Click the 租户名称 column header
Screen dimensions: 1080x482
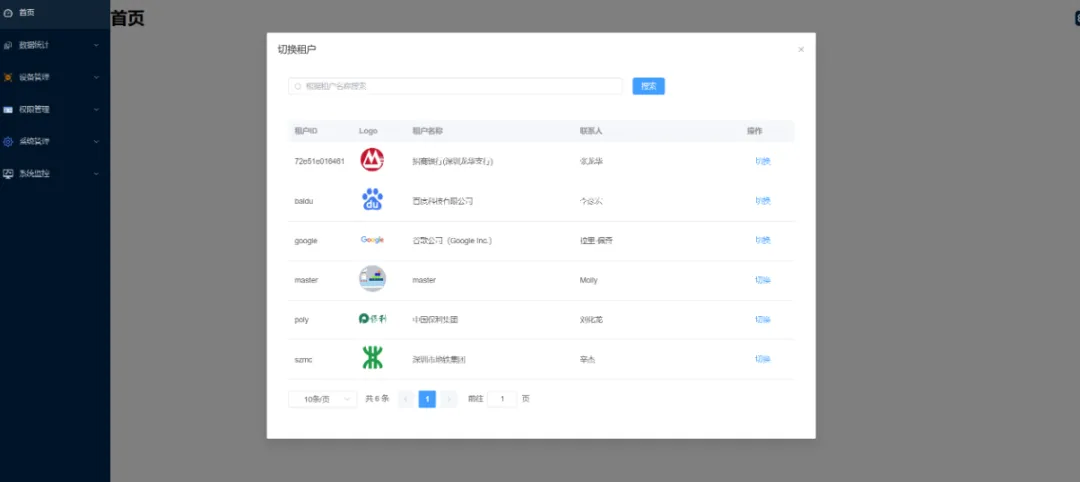427,131
